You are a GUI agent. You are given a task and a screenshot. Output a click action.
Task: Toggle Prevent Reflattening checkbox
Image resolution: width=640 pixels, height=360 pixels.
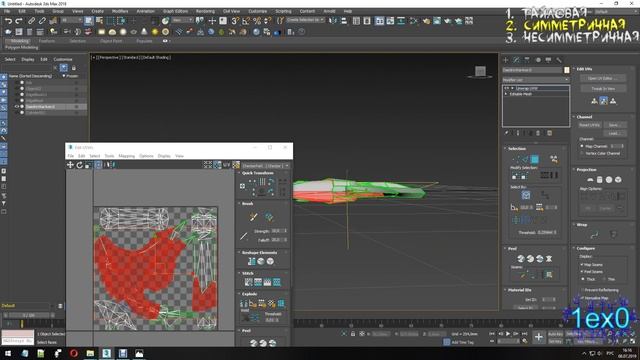(582, 290)
